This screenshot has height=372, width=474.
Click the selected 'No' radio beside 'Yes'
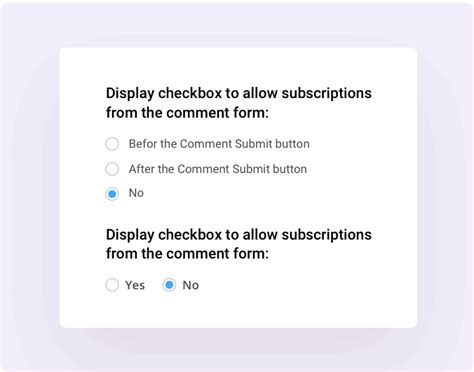point(169,285)
